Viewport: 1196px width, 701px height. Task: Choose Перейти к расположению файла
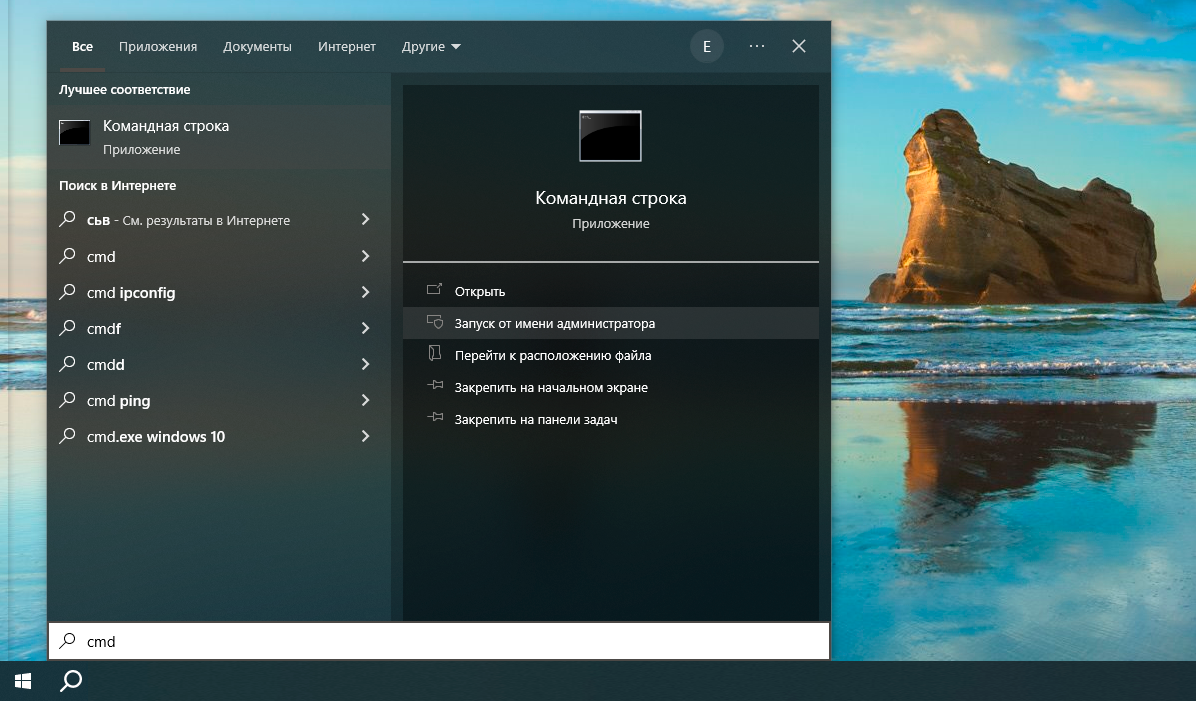(553, 355)
